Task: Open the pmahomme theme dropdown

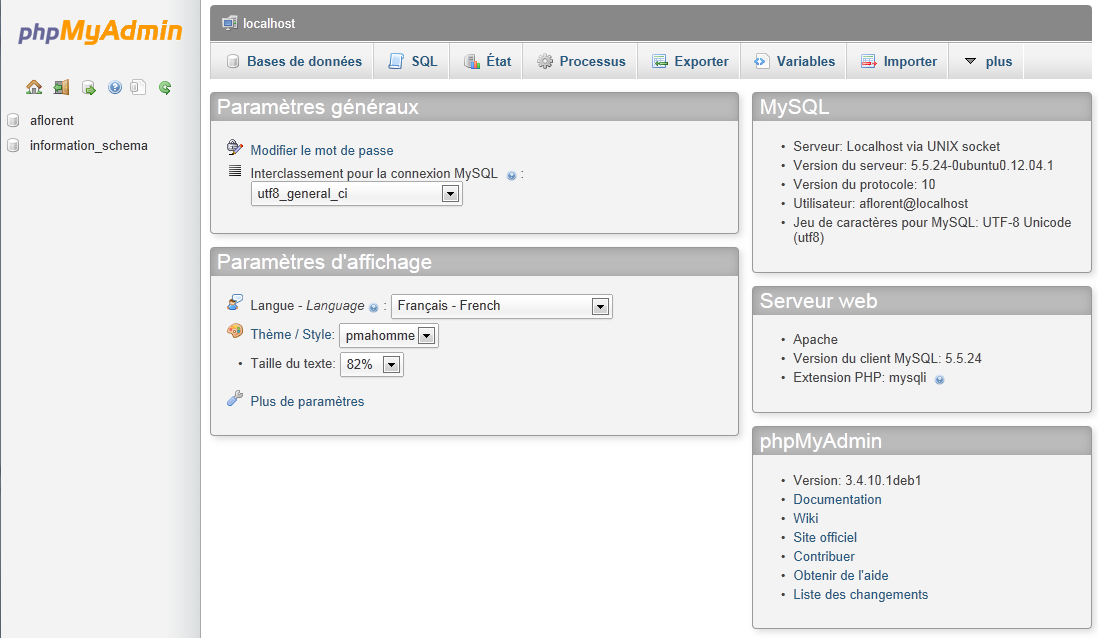Action: tap(389, 335)
